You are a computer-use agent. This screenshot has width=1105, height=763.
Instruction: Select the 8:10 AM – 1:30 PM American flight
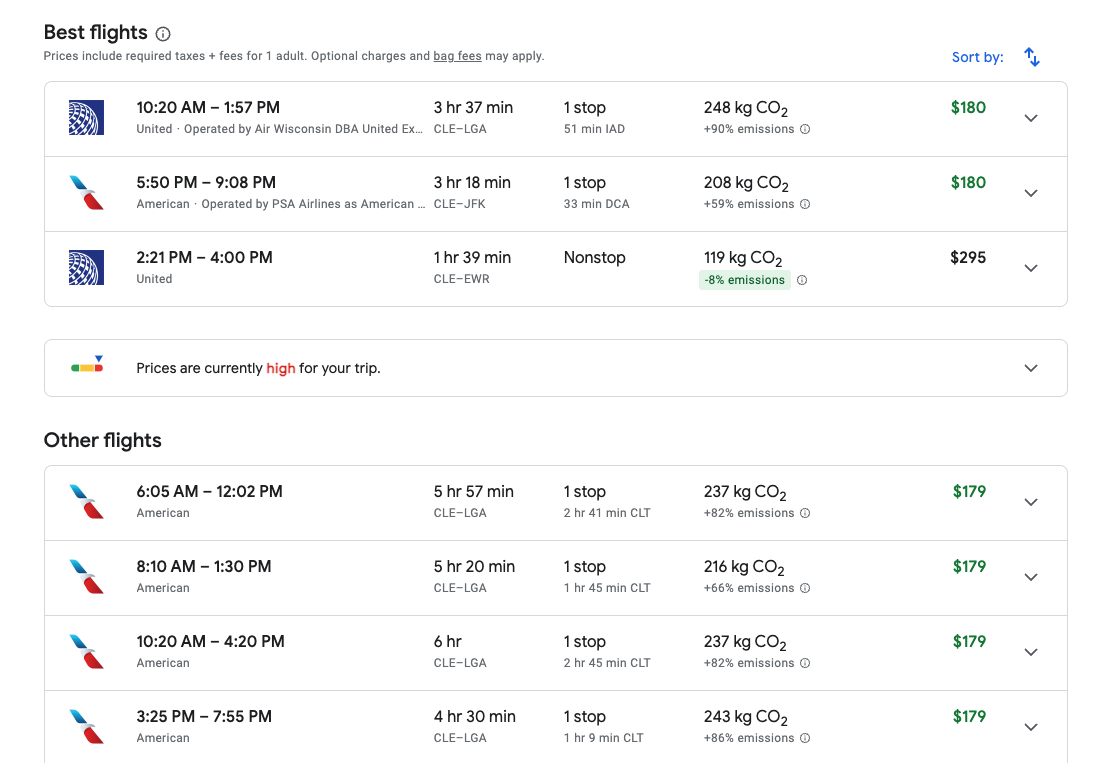(x=500, y=577)
